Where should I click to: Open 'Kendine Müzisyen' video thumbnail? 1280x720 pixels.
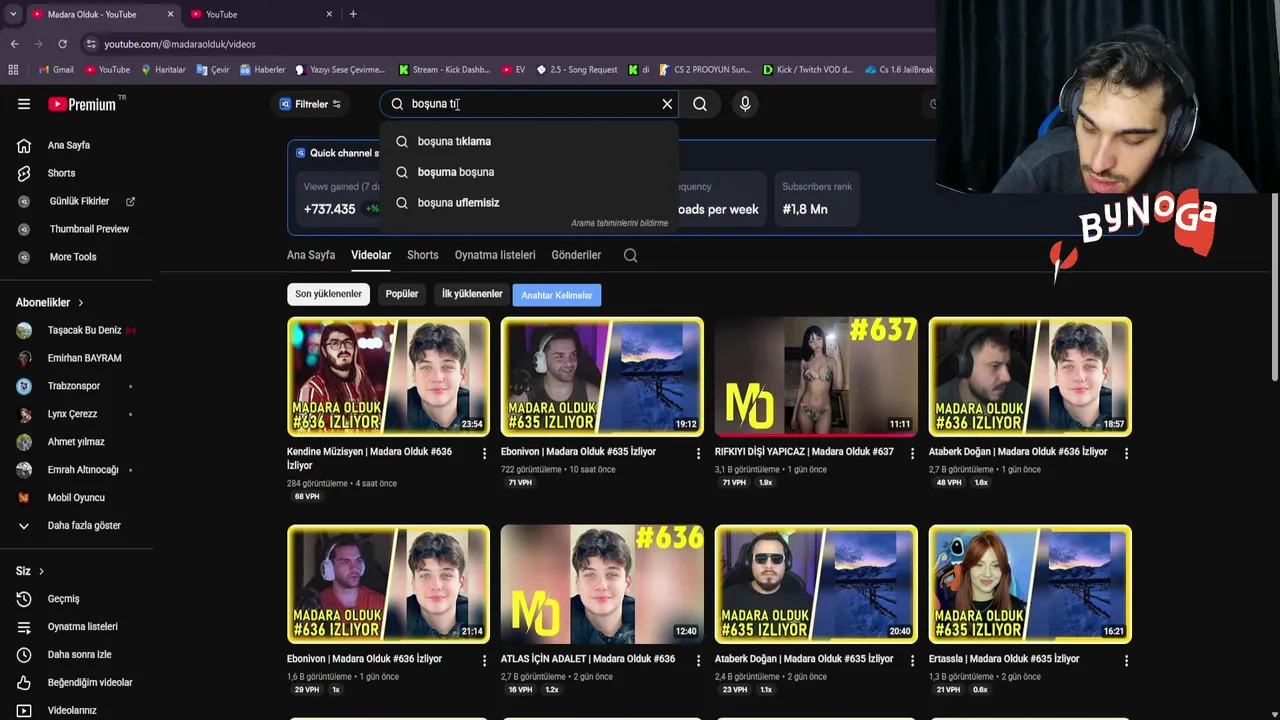tap(389, 377)
